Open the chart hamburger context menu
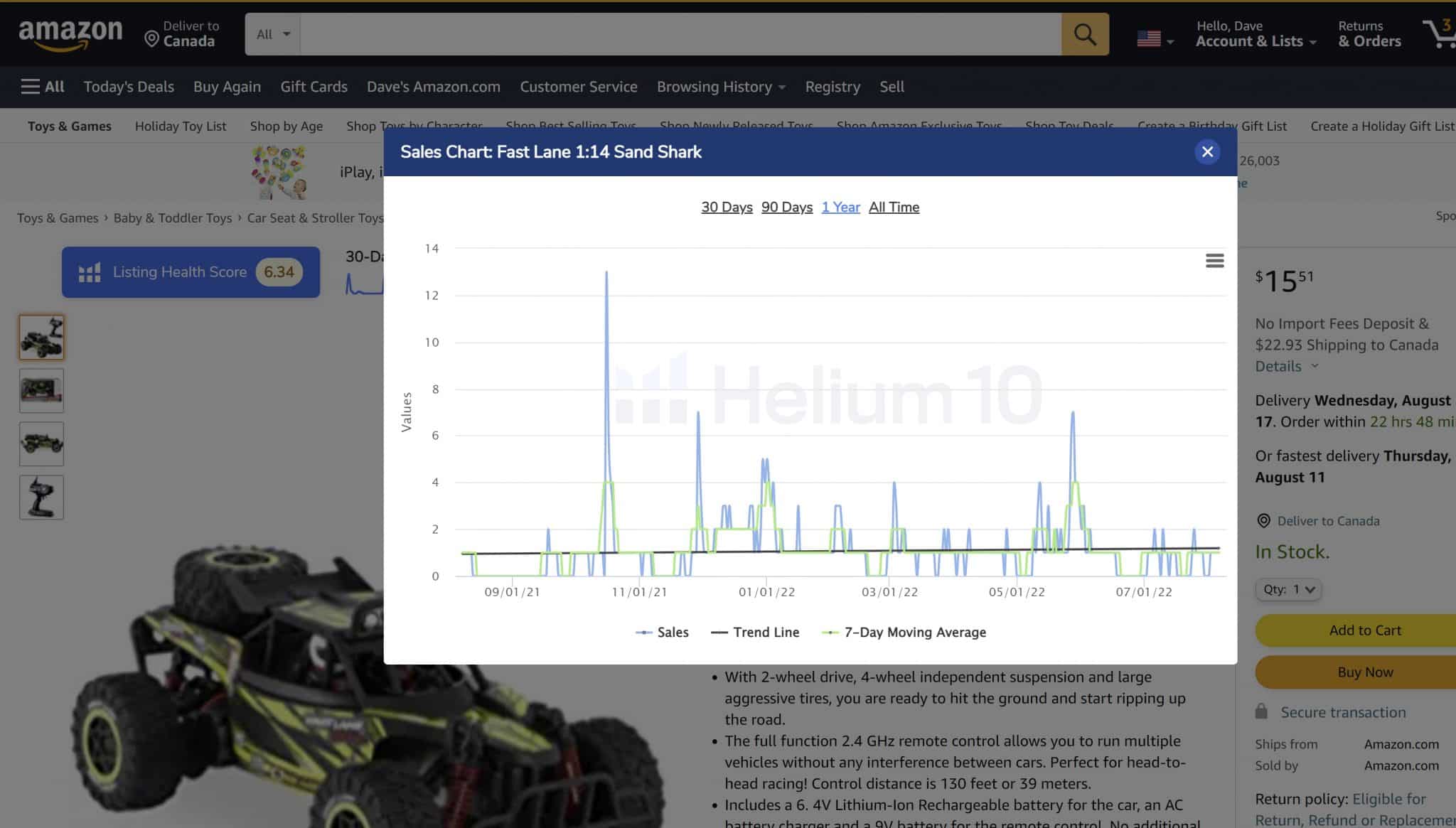The width and height of the screenshot is (1456, 828). (x=1214, y=261)
